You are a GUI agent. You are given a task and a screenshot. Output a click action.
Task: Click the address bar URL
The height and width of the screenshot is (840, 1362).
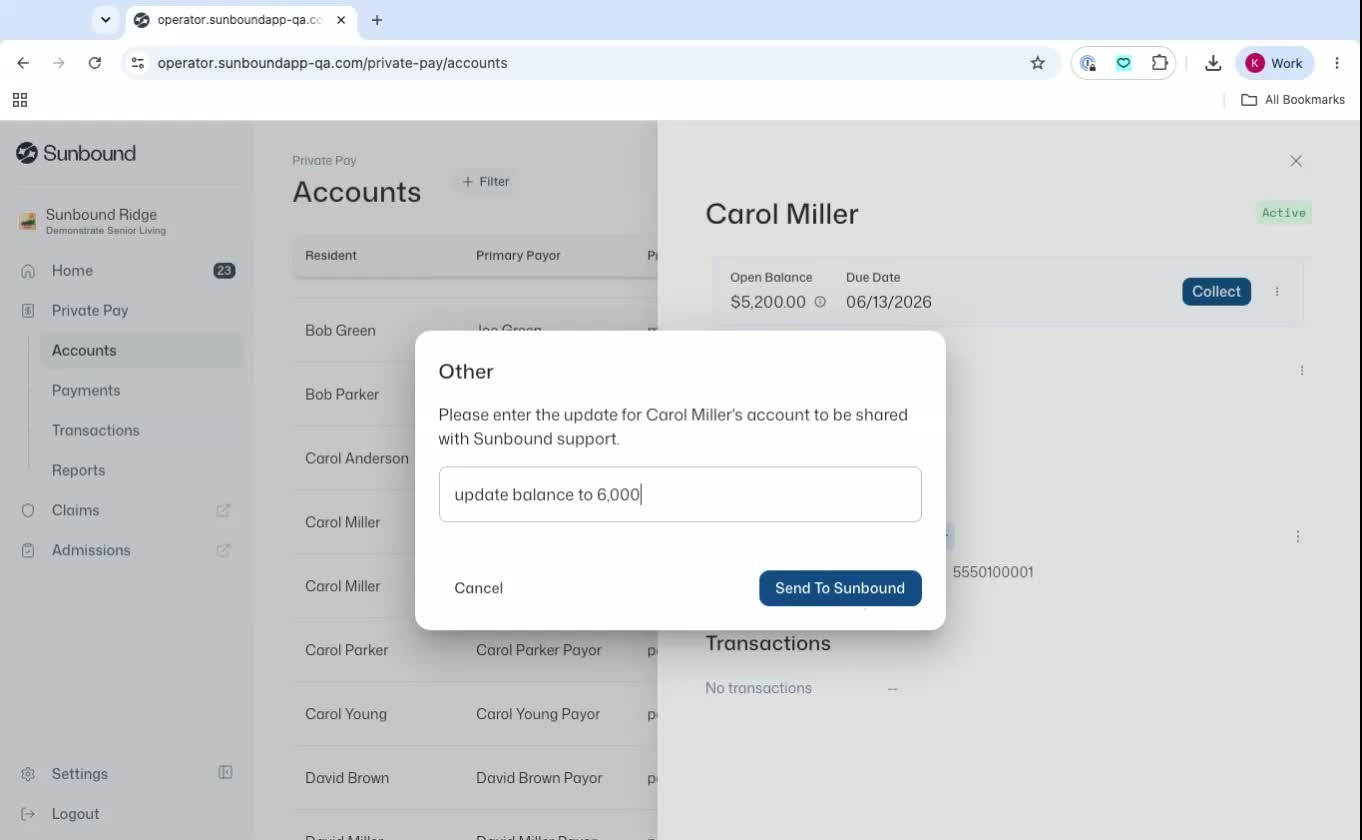point(332,63)
